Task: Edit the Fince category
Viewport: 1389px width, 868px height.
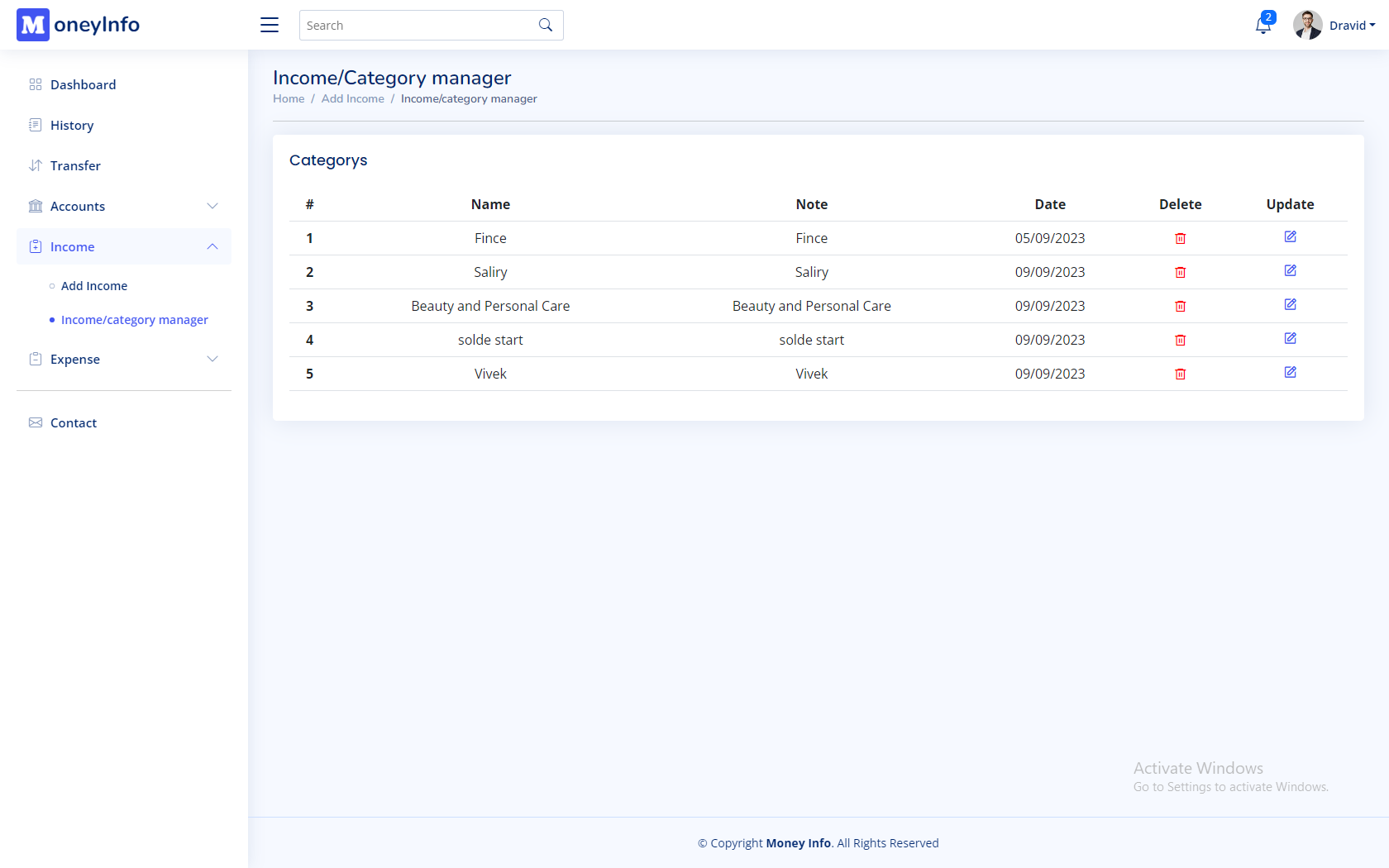Action: (x=1291, y=237)
